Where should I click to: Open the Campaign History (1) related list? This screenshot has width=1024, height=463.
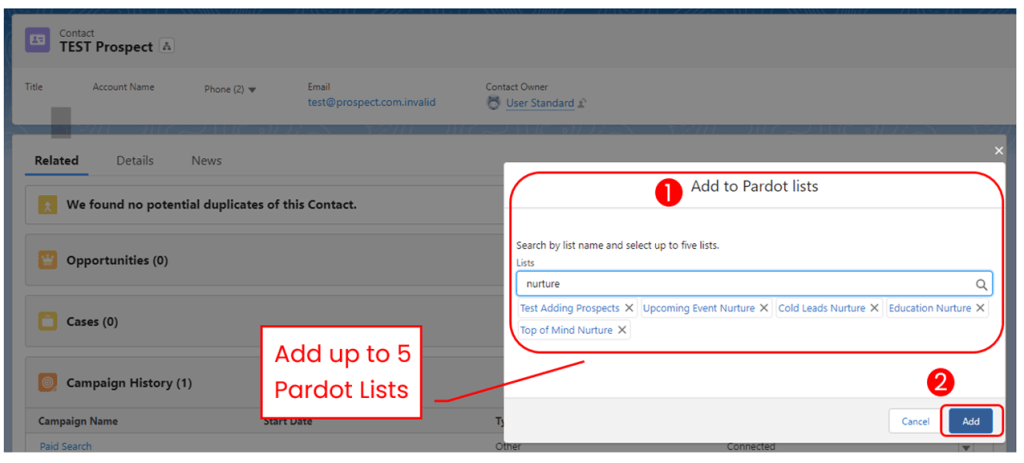[x=129, y=383]
